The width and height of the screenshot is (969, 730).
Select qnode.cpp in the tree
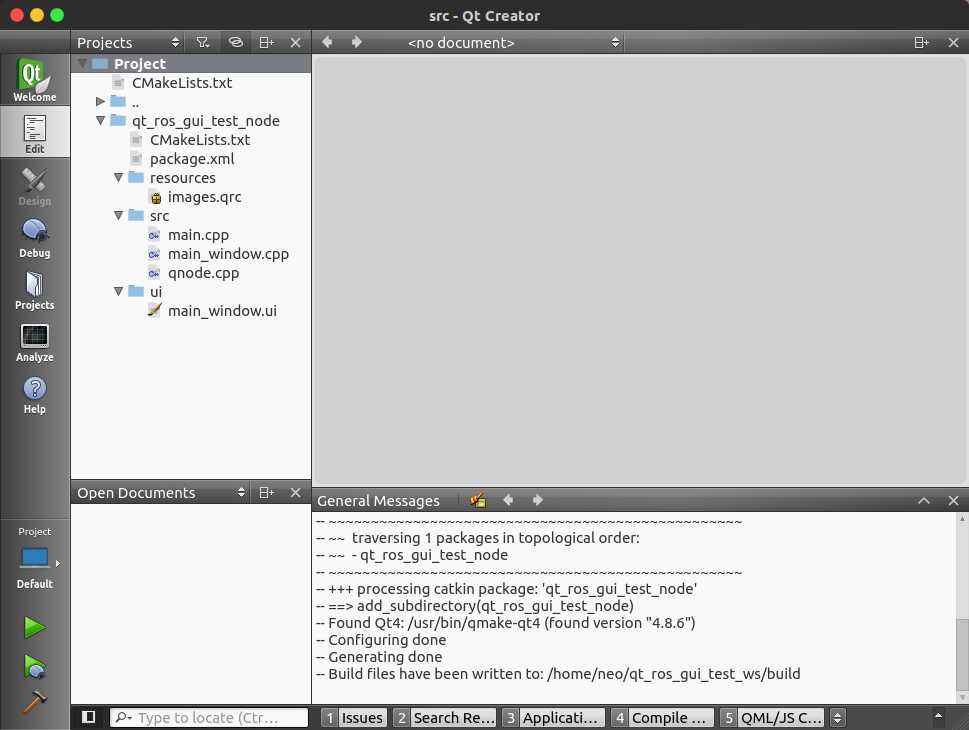coord(203,273)
